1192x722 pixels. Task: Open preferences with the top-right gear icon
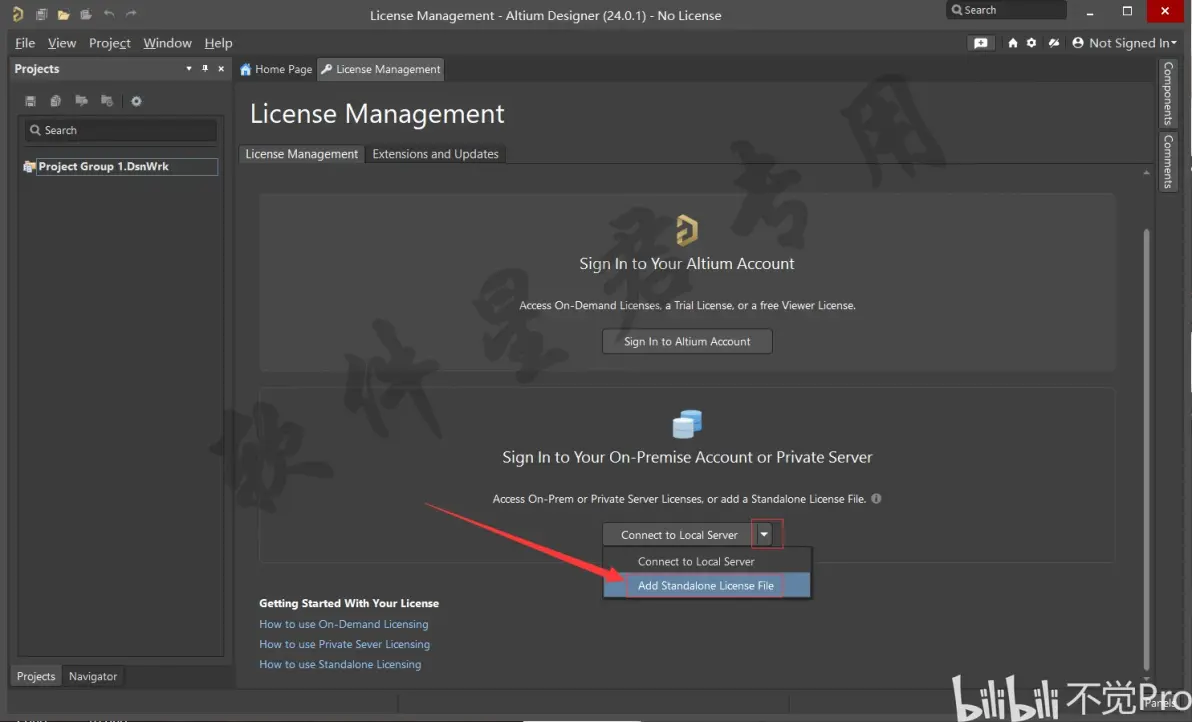(x=1032, y=43)
